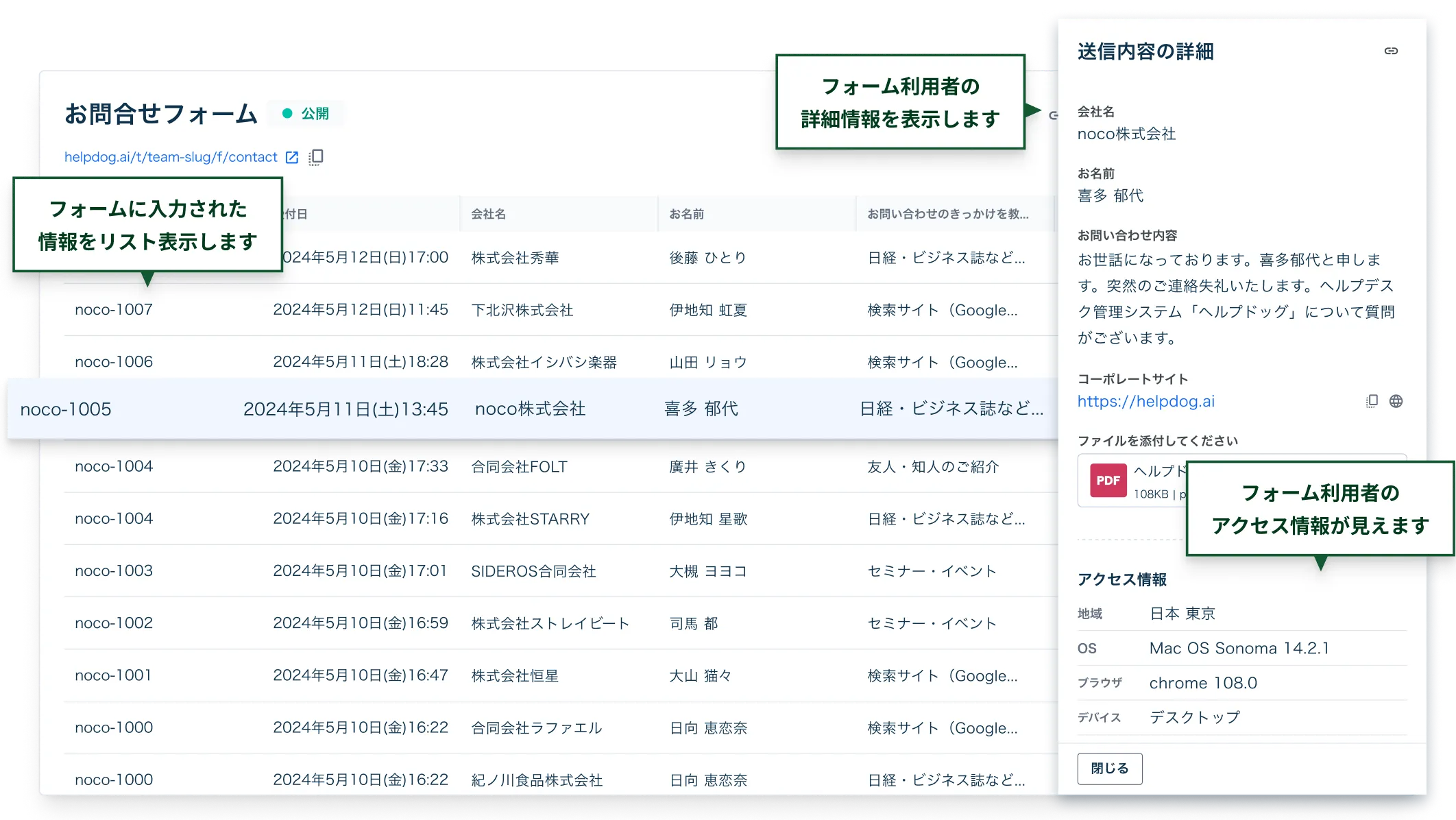Viewport: 1456px width, 820px height.
Task: Click the name 伊地知 虹夏
Action: 708,310
